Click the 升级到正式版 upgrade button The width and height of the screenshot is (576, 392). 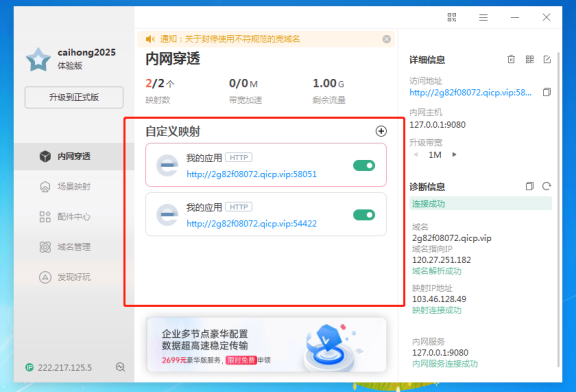tap(74, 97)
